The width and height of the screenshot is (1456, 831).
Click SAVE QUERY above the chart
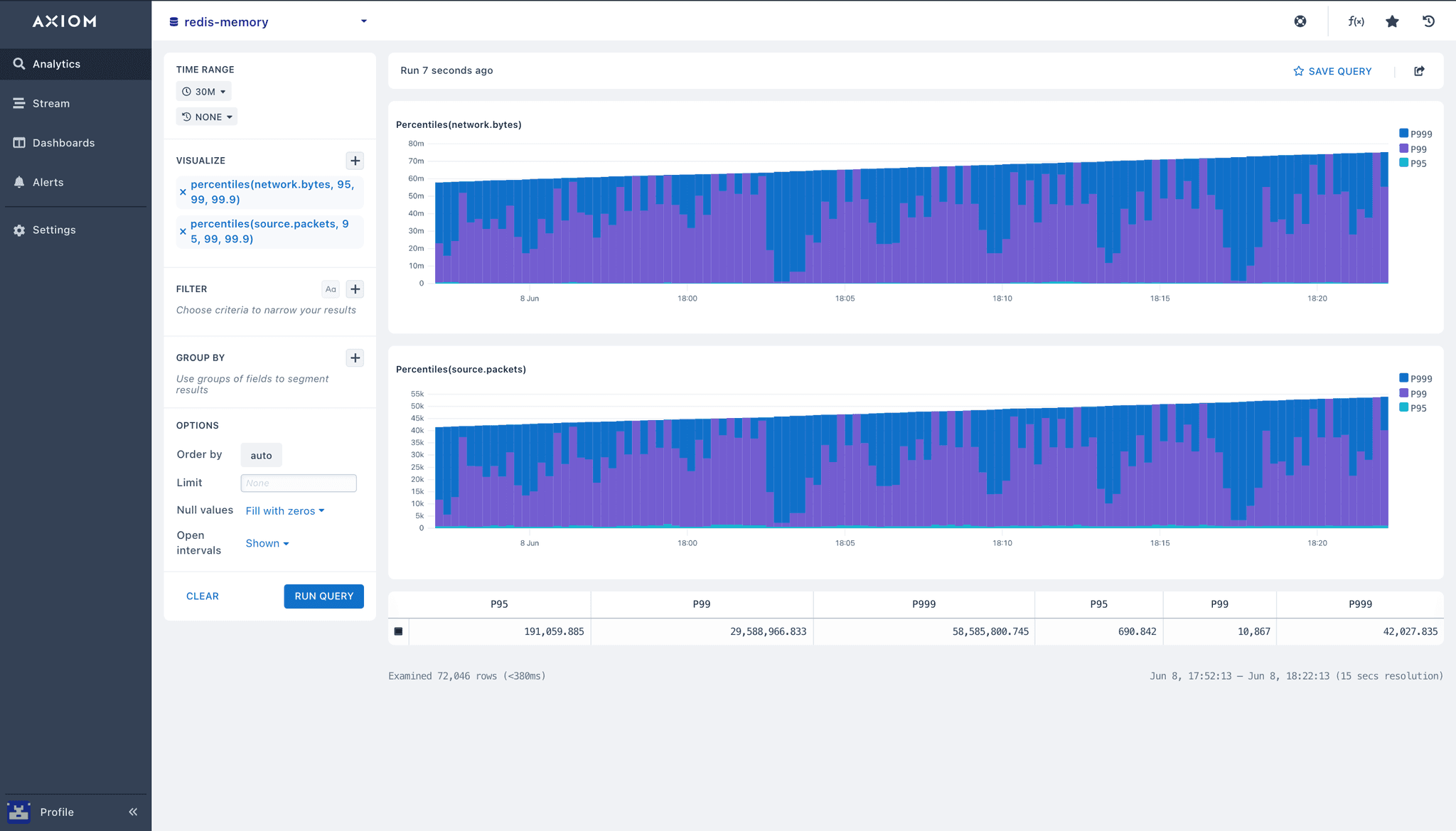[x=1339, y=70]
